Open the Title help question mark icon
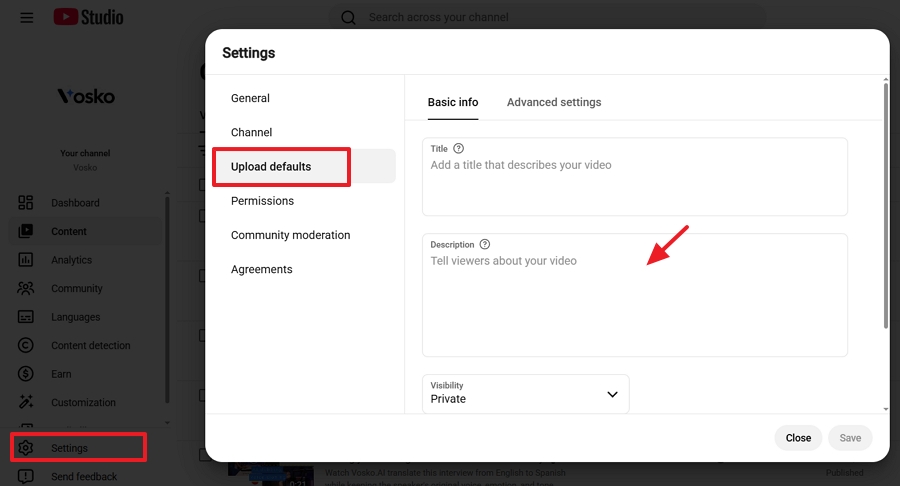Viewport: 900px width, 486px height. [x=458, y=149]
